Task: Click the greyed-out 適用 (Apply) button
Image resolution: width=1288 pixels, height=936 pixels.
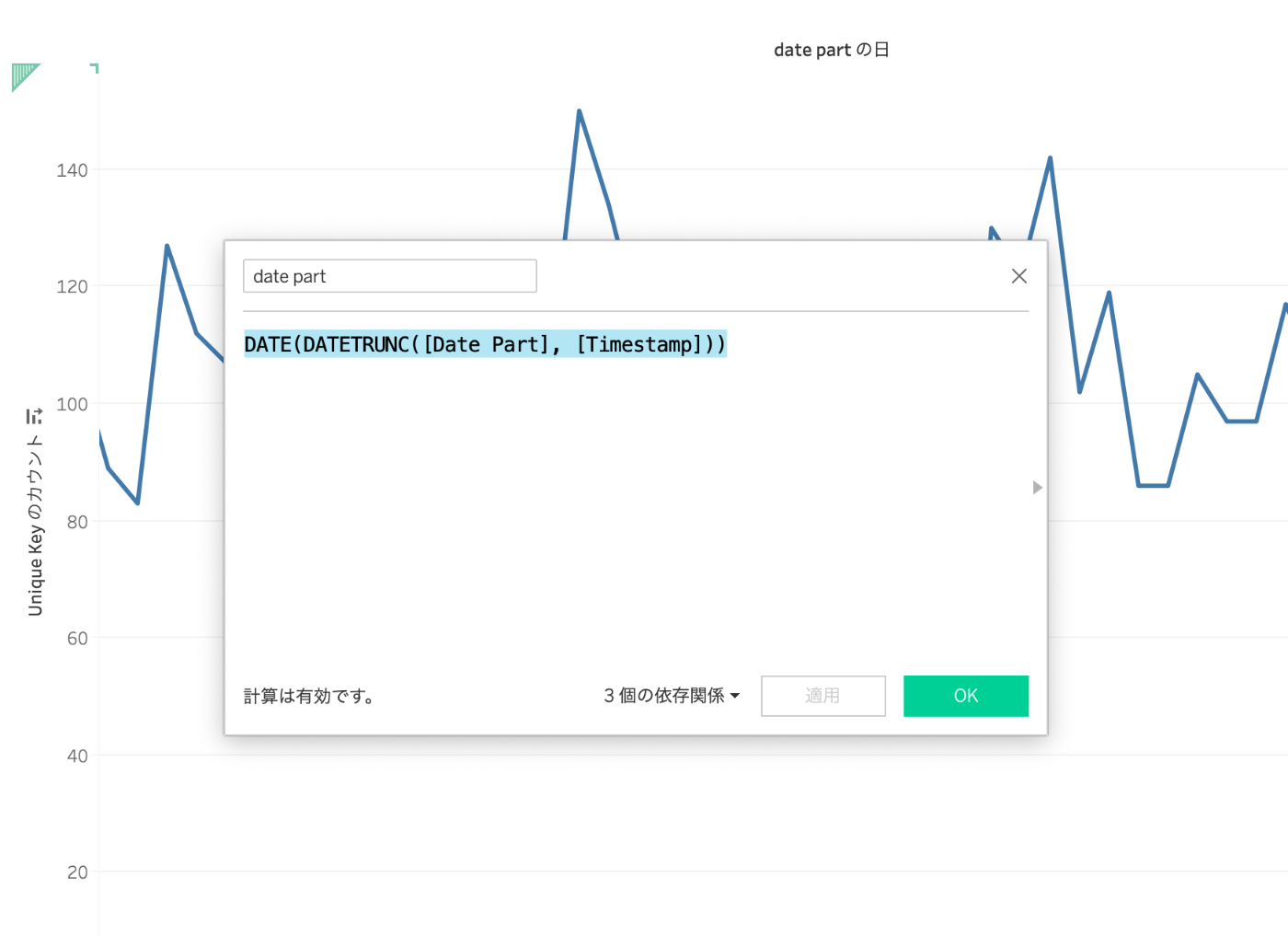Action: pyautogui.click(x=822, y=696)
